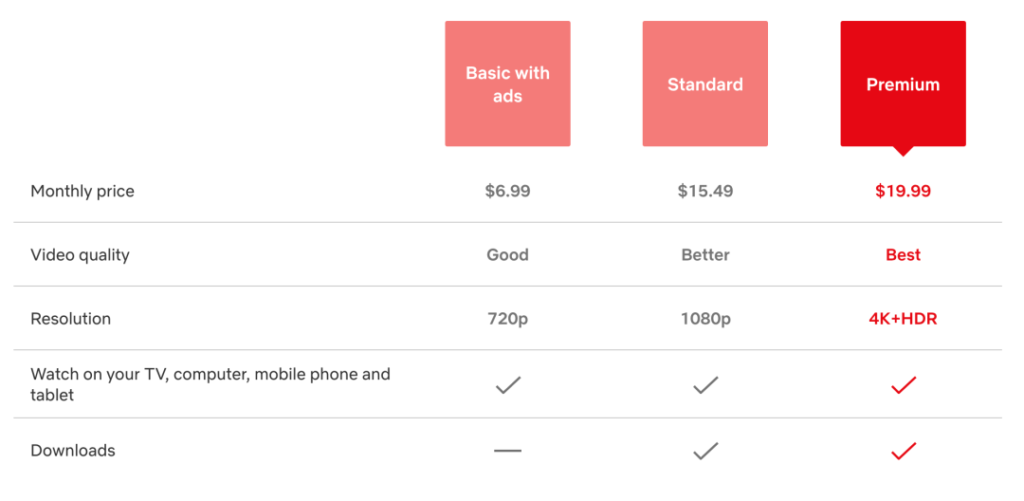The height and width of the screenshot is (501, 1024).
Task: Click the 720p resolution value
Action: point(507,319)
